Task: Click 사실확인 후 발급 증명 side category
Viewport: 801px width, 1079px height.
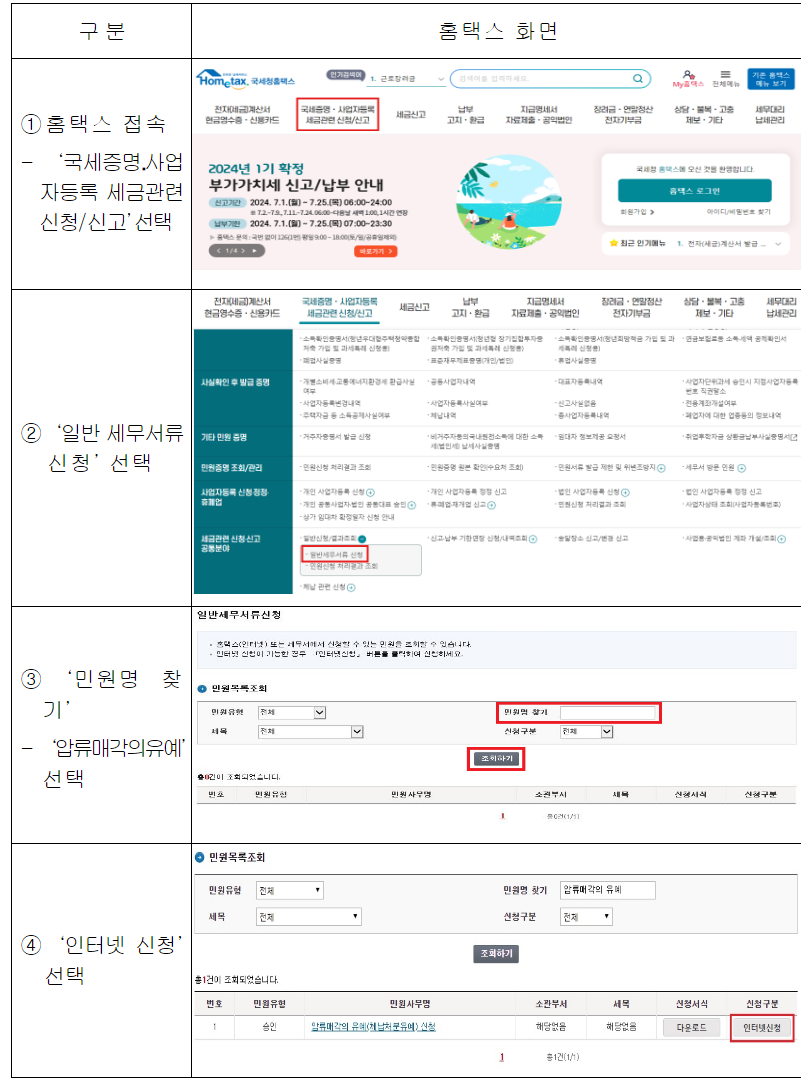Action: click(235, 383)
